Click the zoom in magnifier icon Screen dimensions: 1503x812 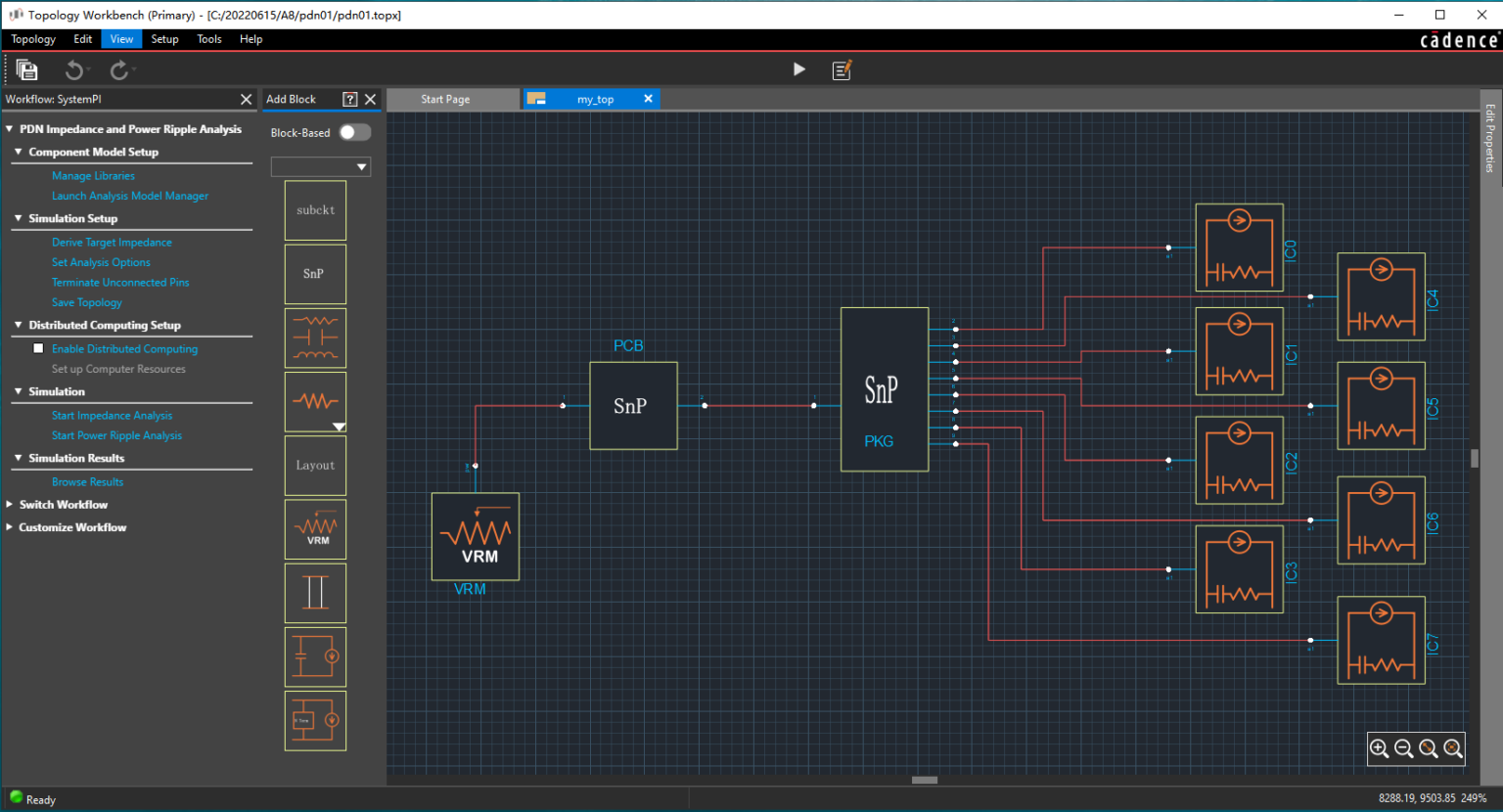pos(1380,748)
